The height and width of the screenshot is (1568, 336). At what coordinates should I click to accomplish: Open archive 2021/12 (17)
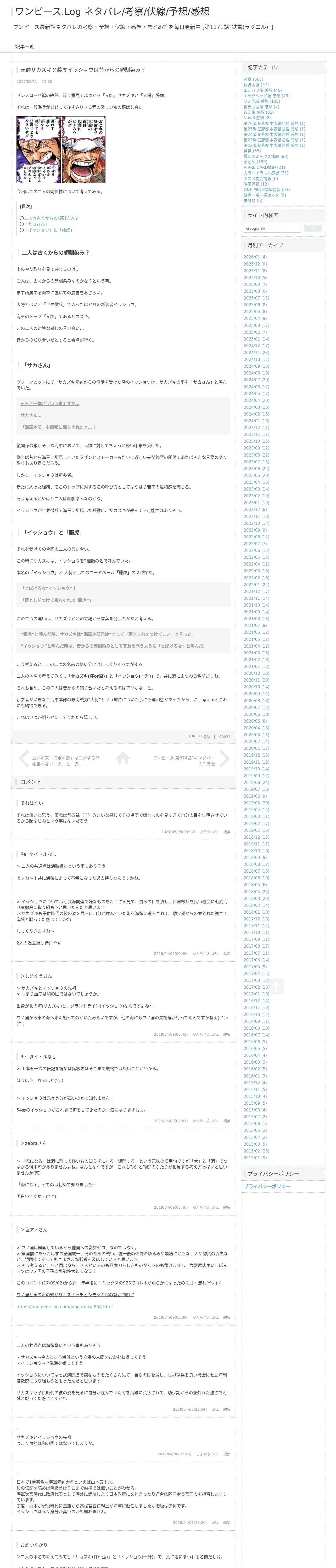pyautogui.click(x=256, y=592)
